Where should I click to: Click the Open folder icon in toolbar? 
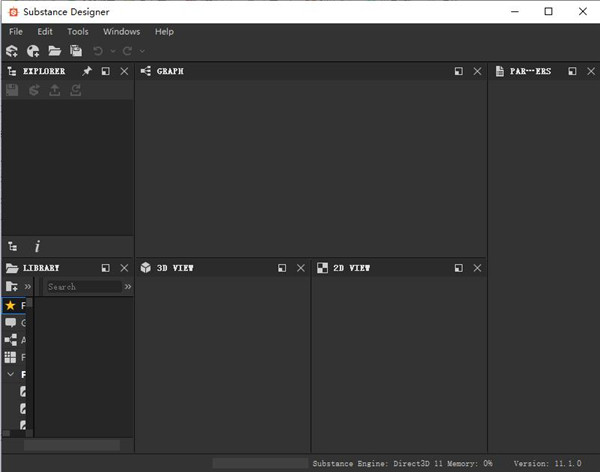[x=54, y=51]
